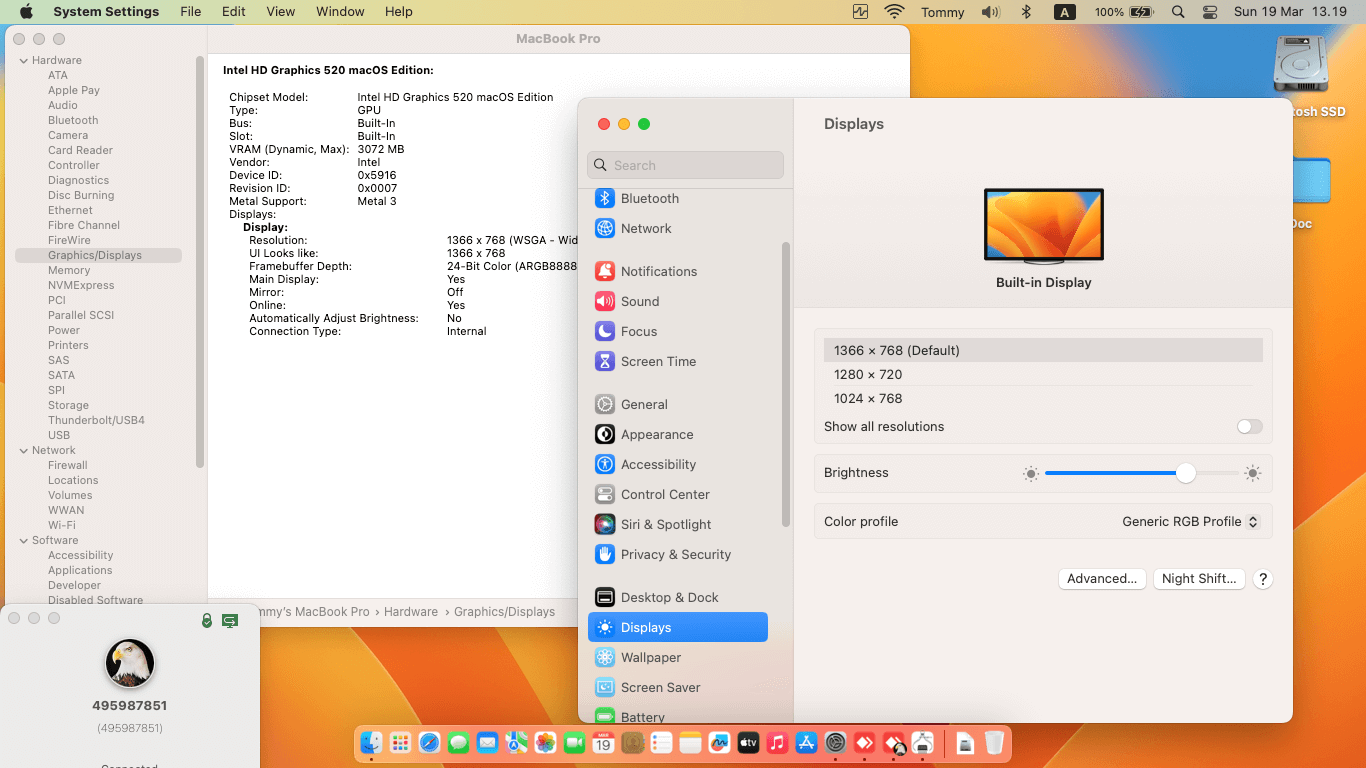
Task: Launch Safari from the Dock
Action: point(430,743)
